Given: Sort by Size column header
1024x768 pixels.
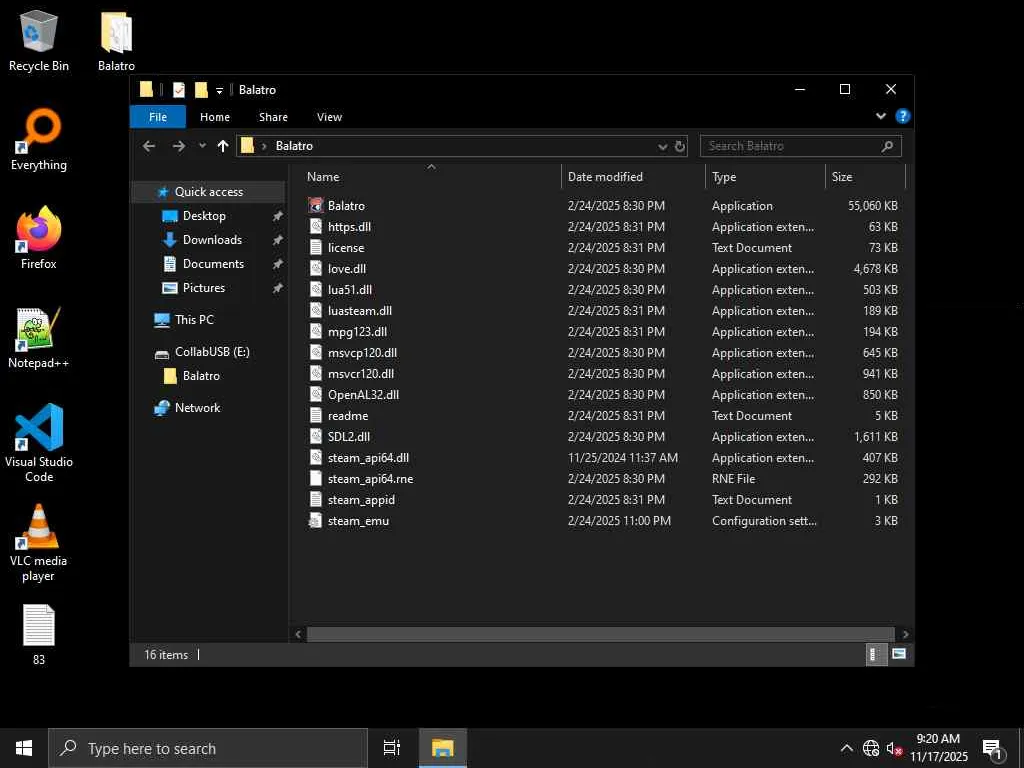Looking at the screenshot, I should click(x=865, y=177).
